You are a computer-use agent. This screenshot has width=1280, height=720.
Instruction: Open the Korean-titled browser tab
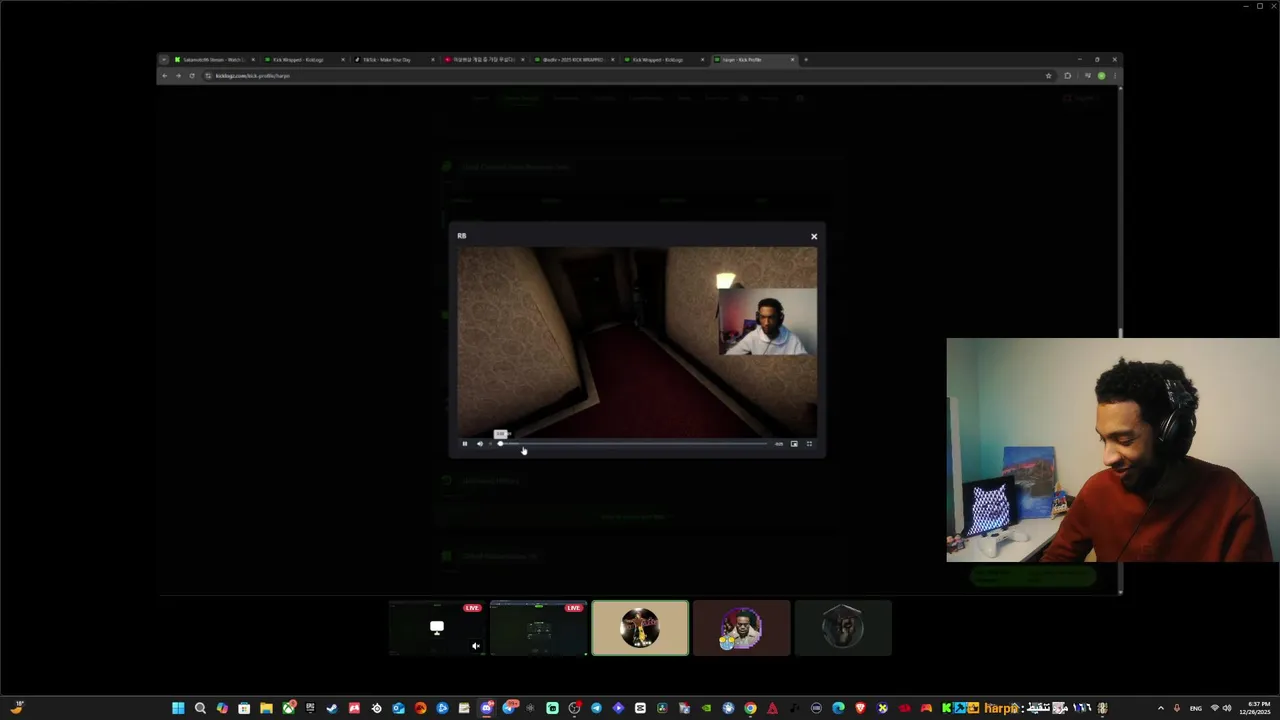[x=483, y=60]
